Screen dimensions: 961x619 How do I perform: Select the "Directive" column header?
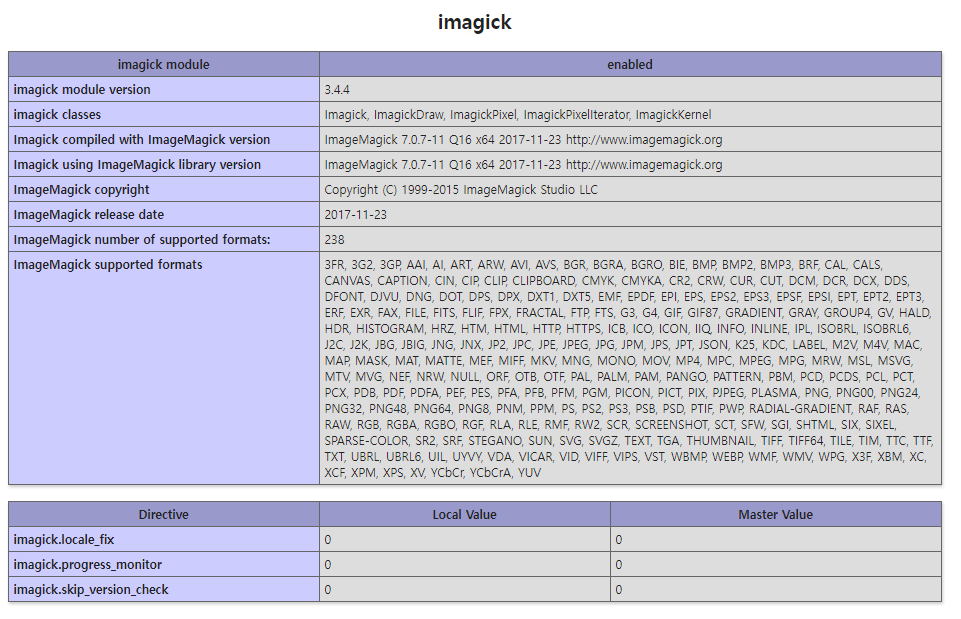point(164,515)
